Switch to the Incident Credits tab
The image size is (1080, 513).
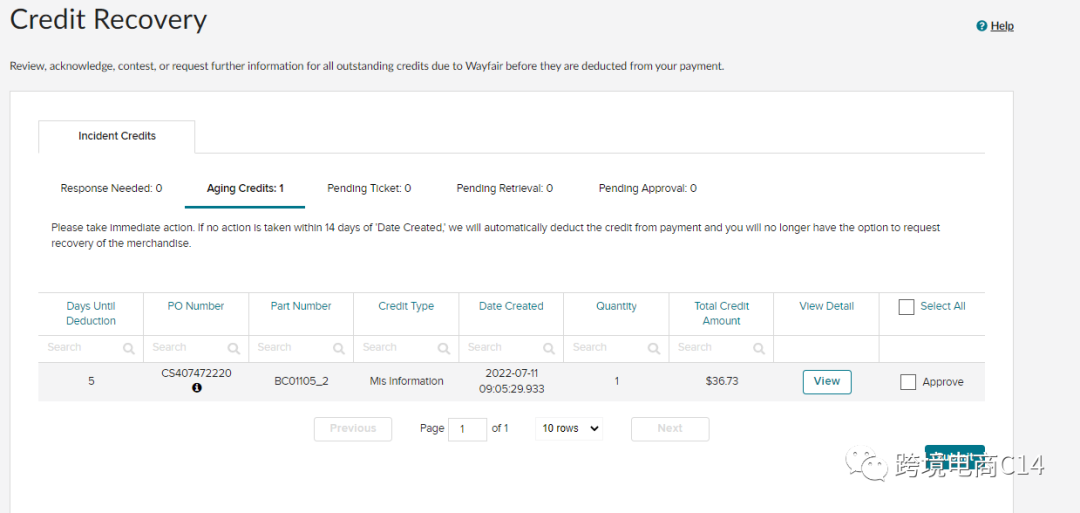117,136
